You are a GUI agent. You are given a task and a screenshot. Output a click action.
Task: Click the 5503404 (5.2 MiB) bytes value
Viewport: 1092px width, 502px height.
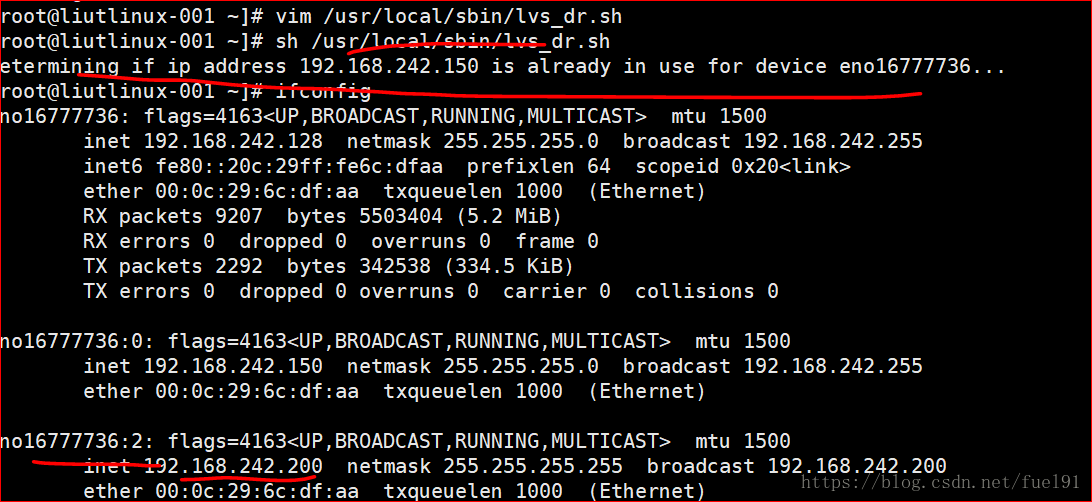coord(460,217)
